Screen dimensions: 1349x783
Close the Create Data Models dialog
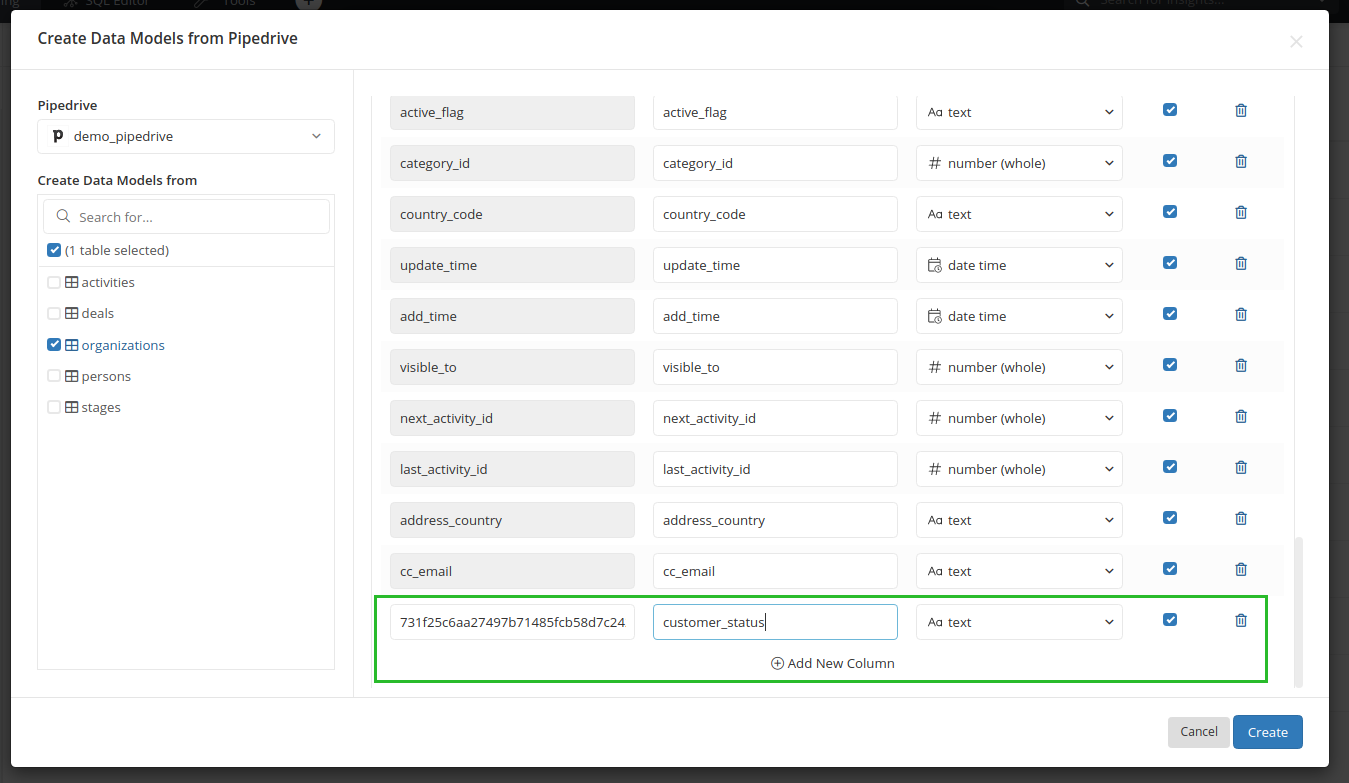[1296, 41]
